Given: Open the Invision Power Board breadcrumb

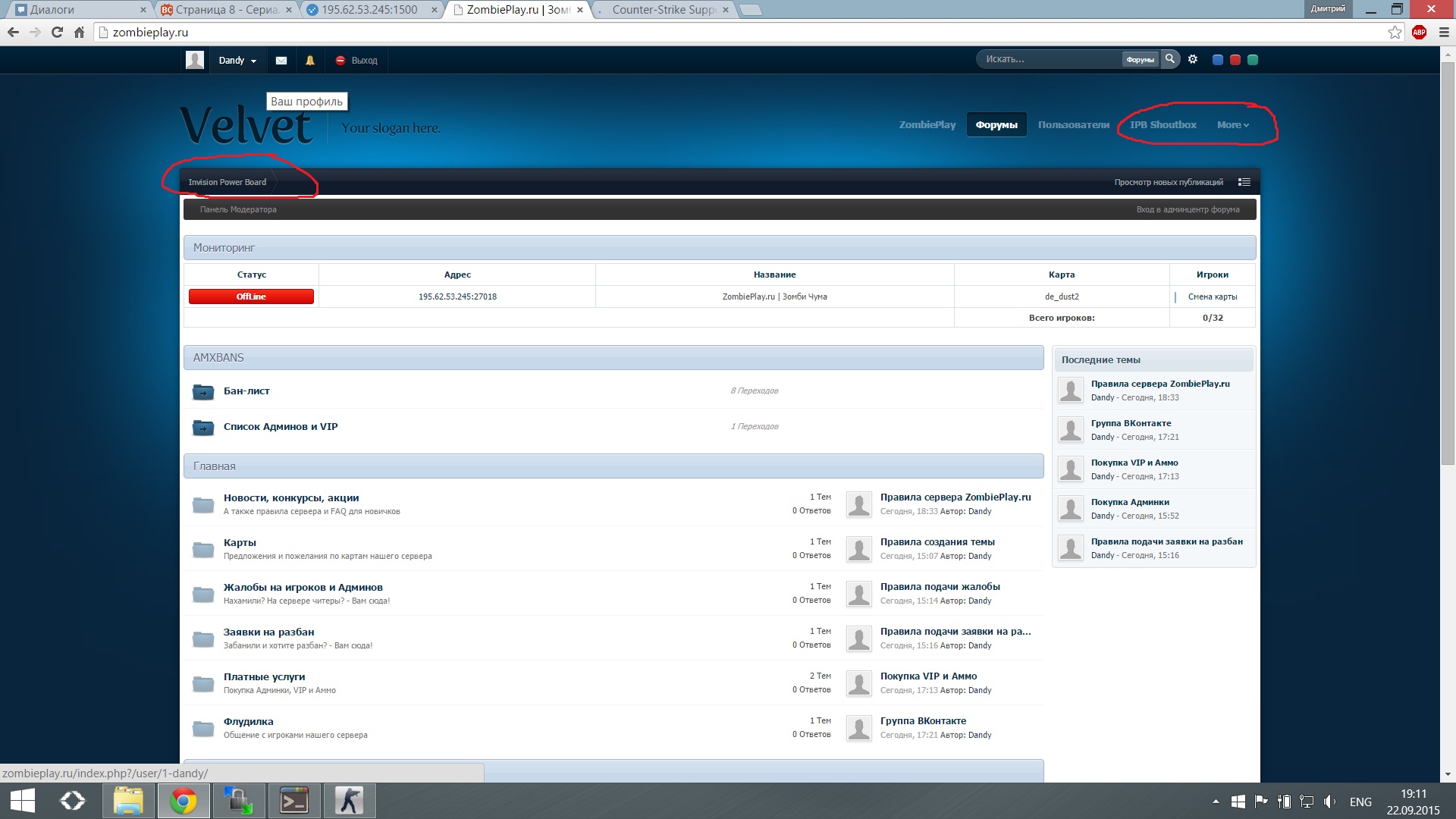Looking at the screenshot, I should (x=227, y=182).
